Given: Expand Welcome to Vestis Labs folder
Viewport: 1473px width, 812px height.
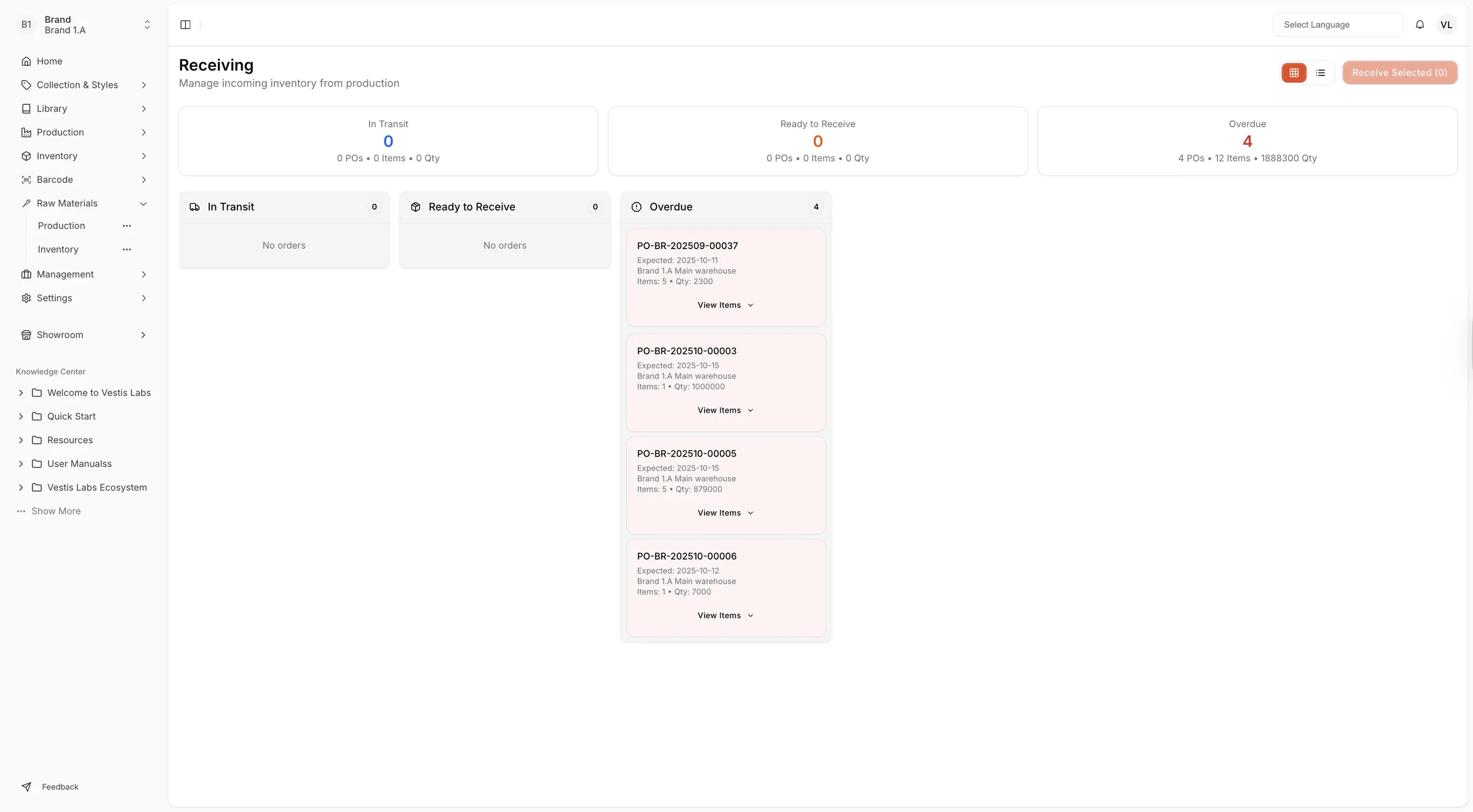Looking at the screenshot, I should [x=21, y=393].
